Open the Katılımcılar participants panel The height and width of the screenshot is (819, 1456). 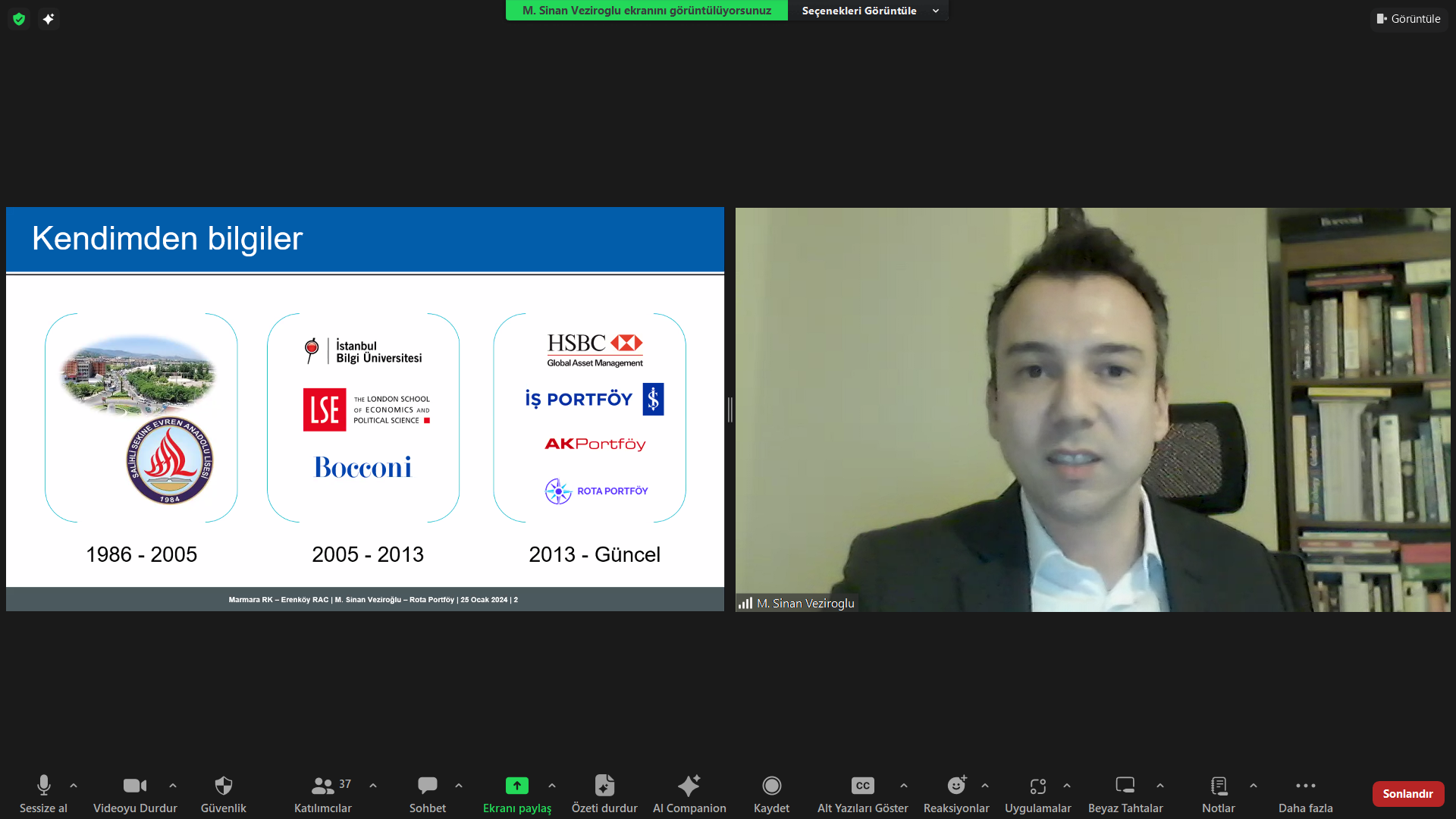click(323, 793)
